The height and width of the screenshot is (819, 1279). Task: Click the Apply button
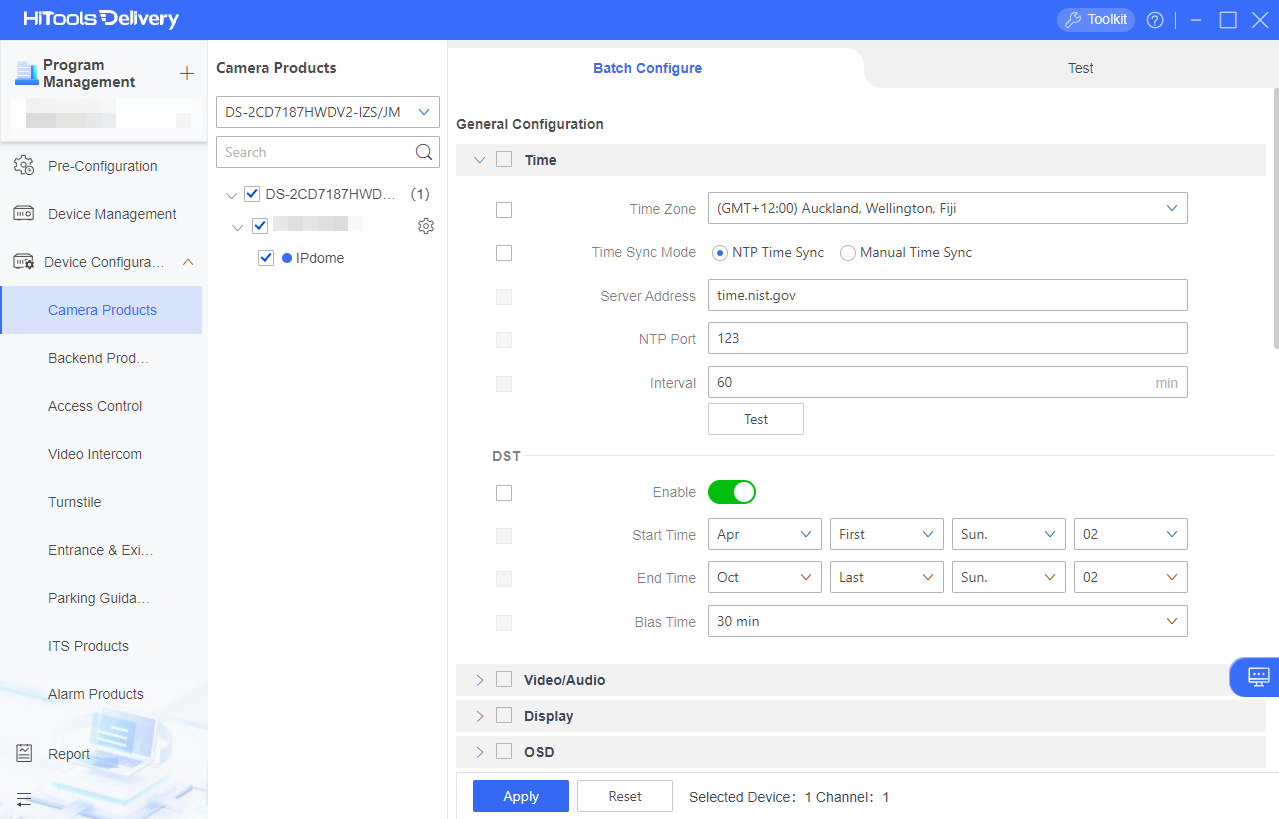pyautogui.click(x=521, y=796)
